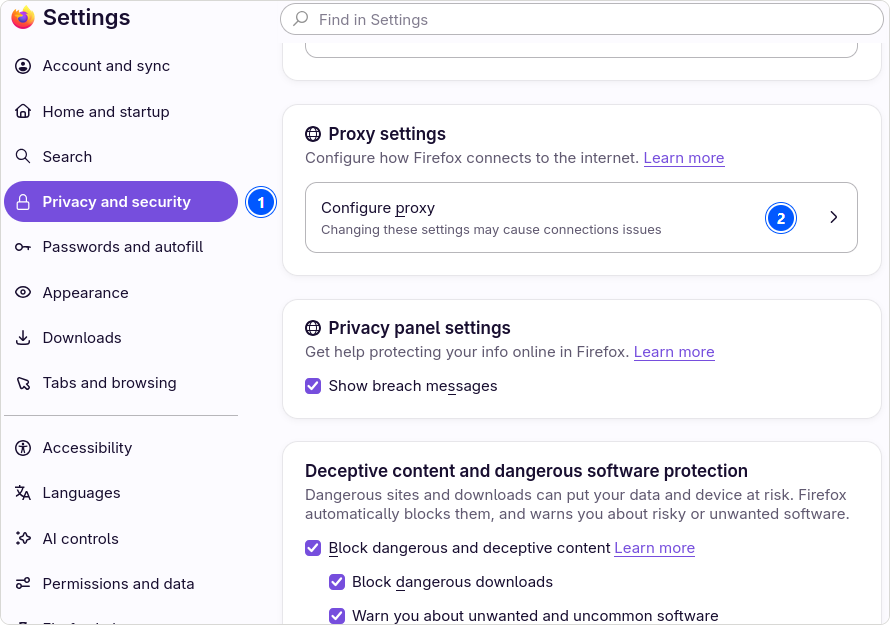Open the Account and sync section
The width and height of the screenshot is (890, 625).
[120, 66]
